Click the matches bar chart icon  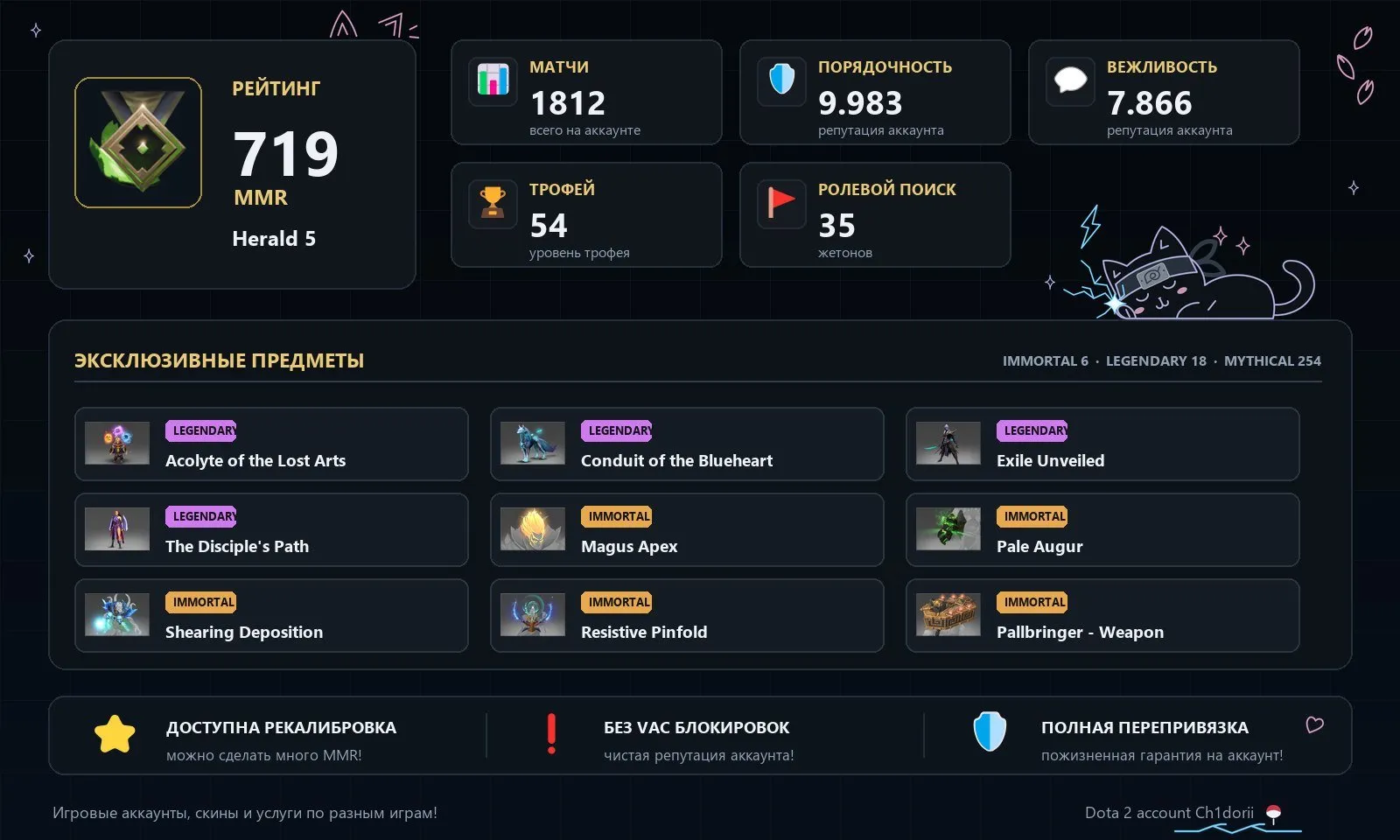[x=493, y=80]
